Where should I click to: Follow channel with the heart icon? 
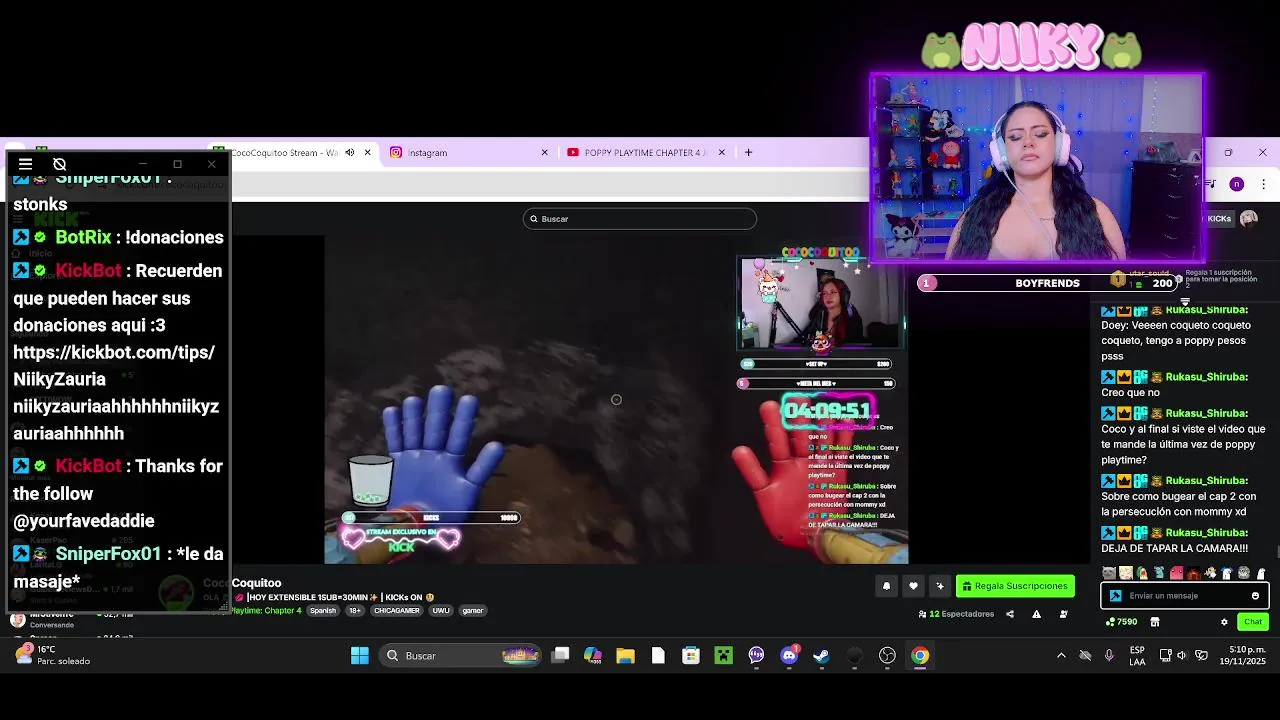click(913, 586)
